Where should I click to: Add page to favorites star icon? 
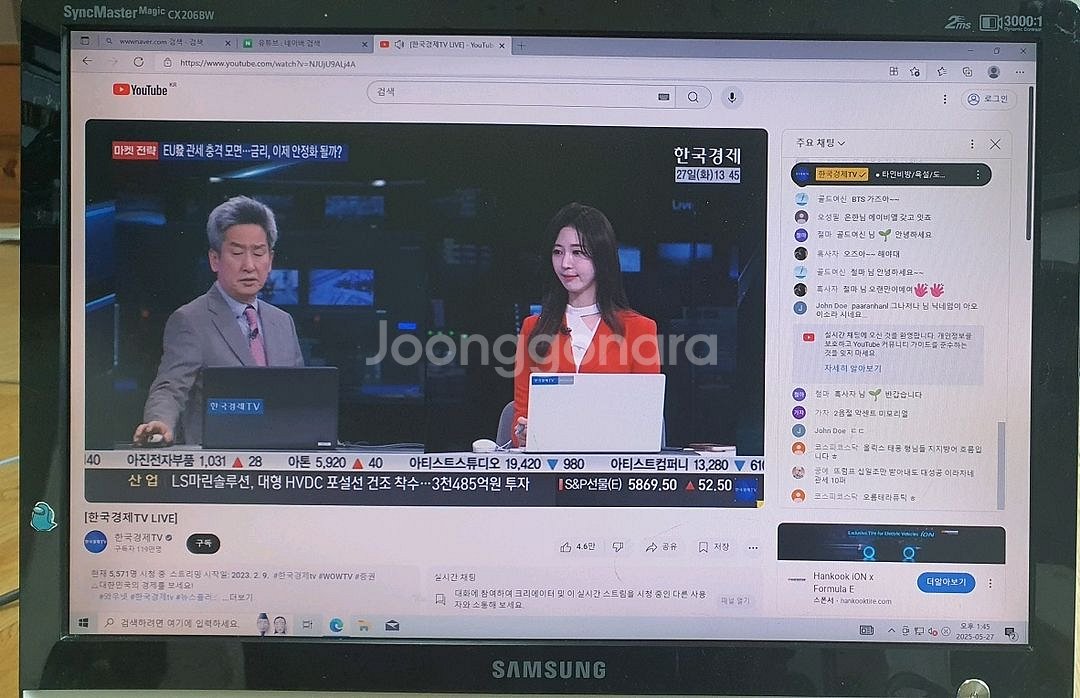(x=915, y=72)
